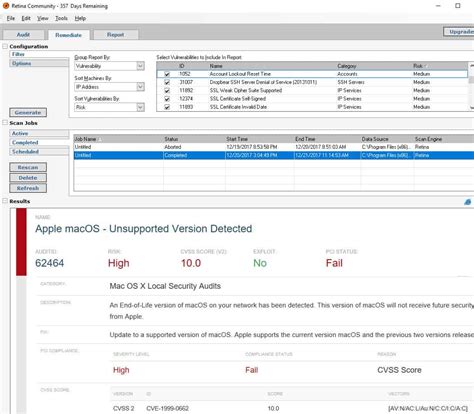Click Mac OS X Local Security Audits category

[165, 286]
